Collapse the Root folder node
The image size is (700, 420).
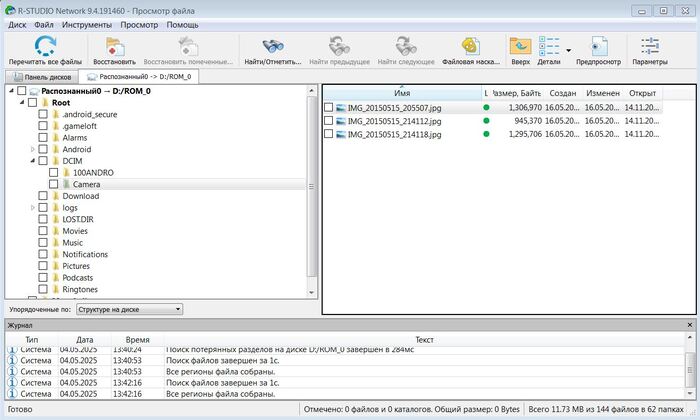[x=22, y=103]
